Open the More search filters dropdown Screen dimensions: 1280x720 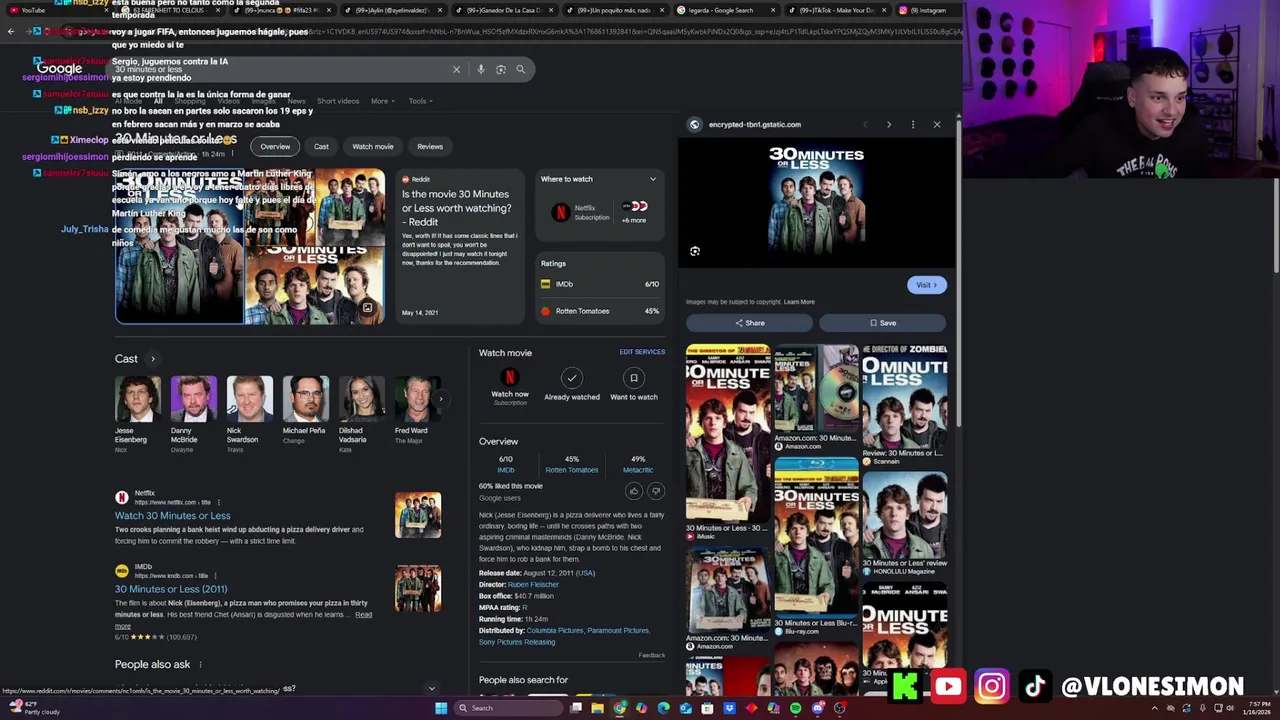click(x=383, y=101)
